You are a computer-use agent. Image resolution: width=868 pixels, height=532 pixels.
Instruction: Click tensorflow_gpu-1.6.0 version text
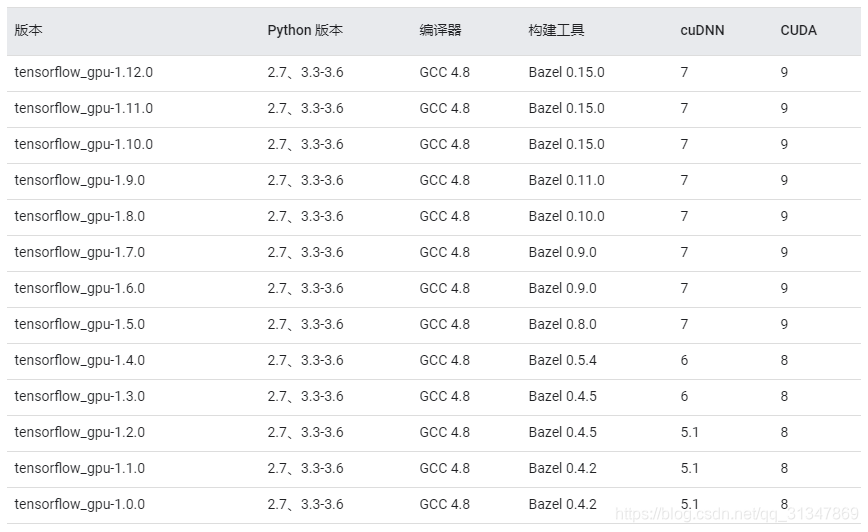click(80, 288)
